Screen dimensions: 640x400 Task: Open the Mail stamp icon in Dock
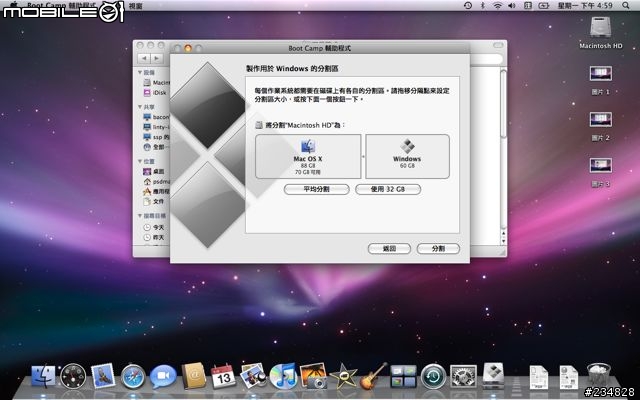(103, 376)
